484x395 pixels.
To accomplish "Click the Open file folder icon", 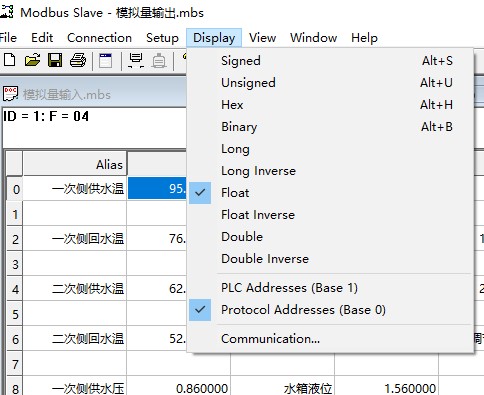I will [32, 61].
